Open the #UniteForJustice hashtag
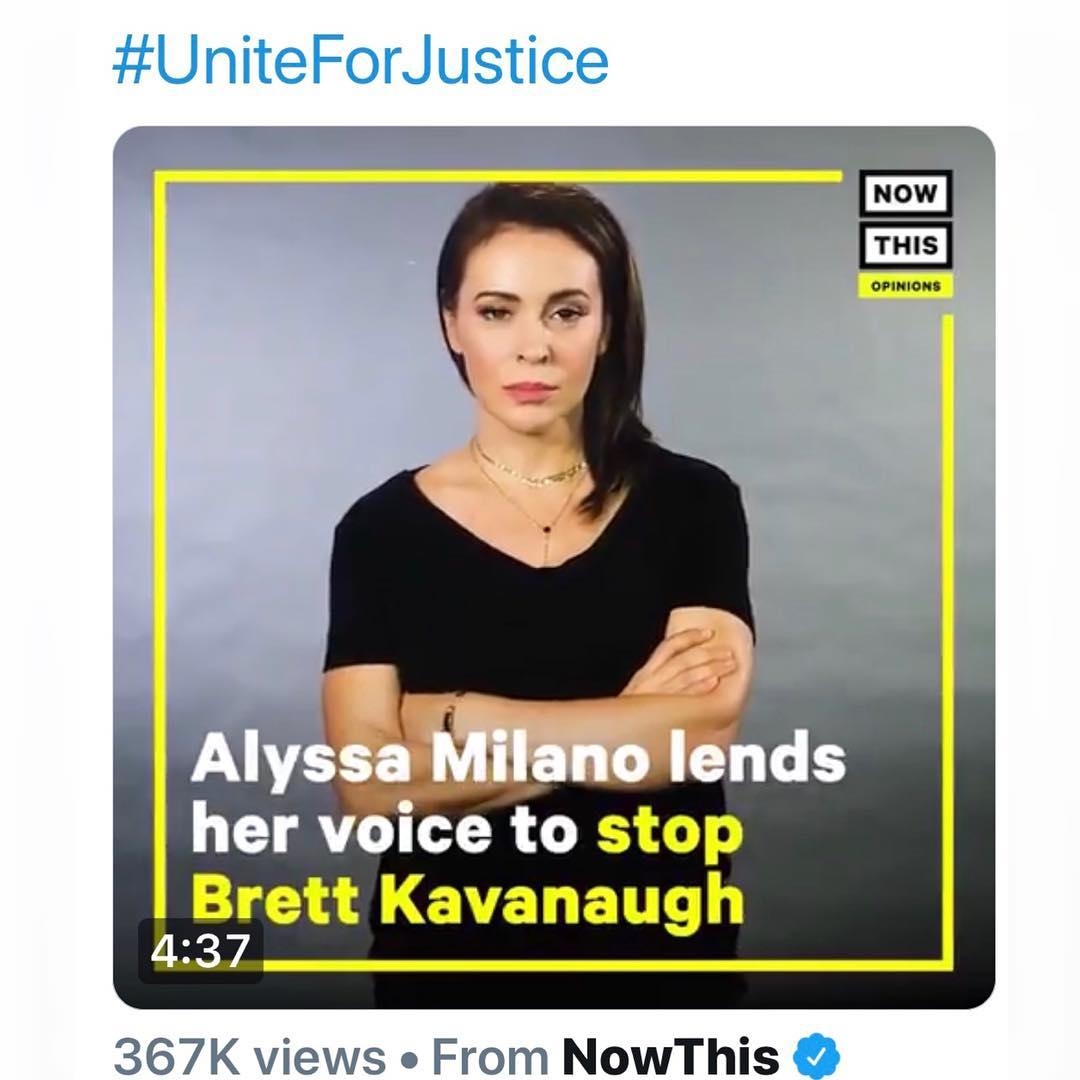 point(360,61)
